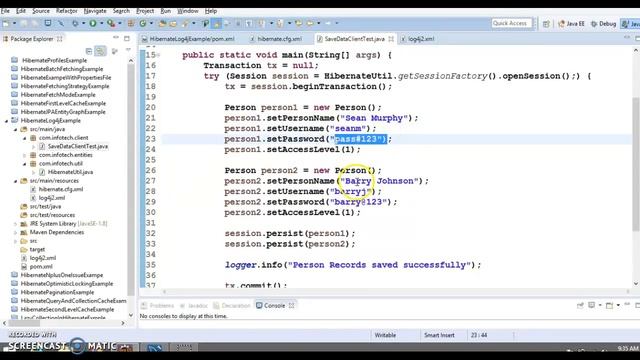Click the Run External Tools icon
This screenshot has width=640, height=360.
tap(111, 24)
